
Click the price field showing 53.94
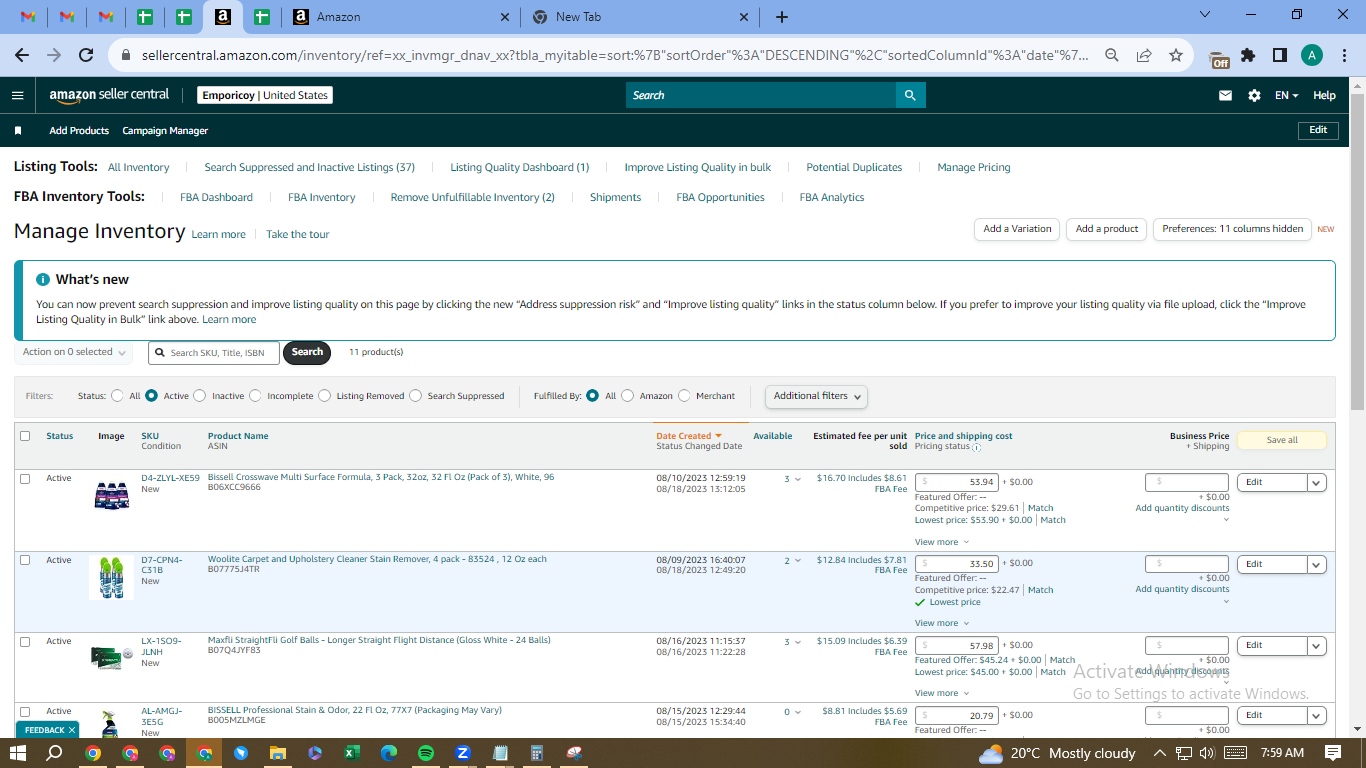tap(956, 482)
